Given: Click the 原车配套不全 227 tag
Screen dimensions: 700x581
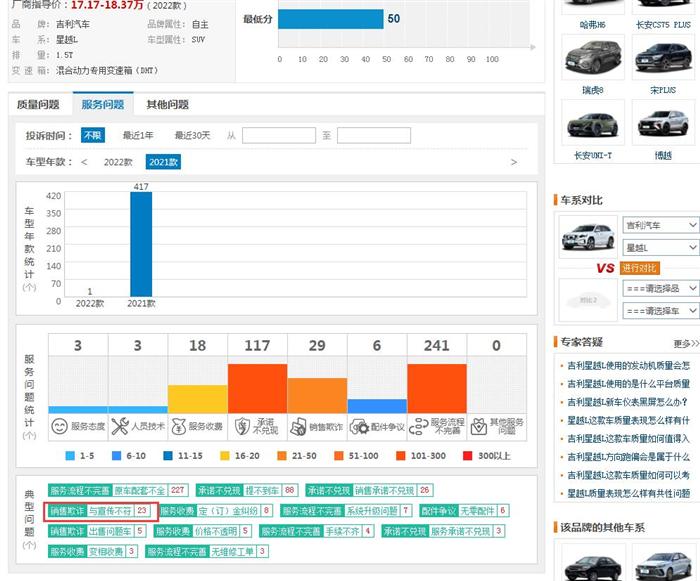Looking at the screenshot, I should pyautogui.click(x=118, y=490).
